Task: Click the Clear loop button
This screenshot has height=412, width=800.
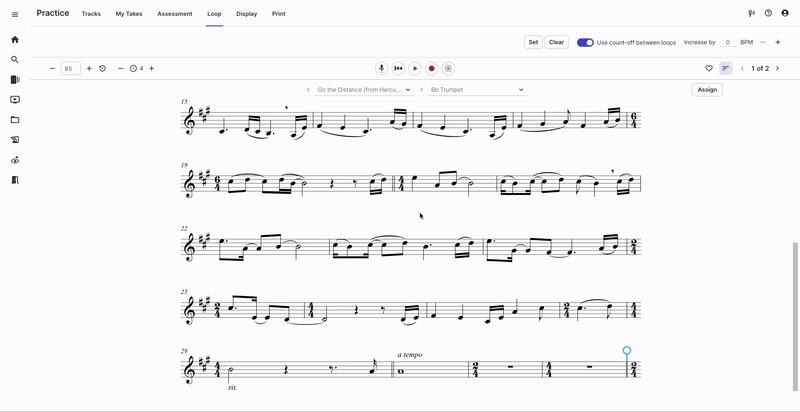Action: 556,42
